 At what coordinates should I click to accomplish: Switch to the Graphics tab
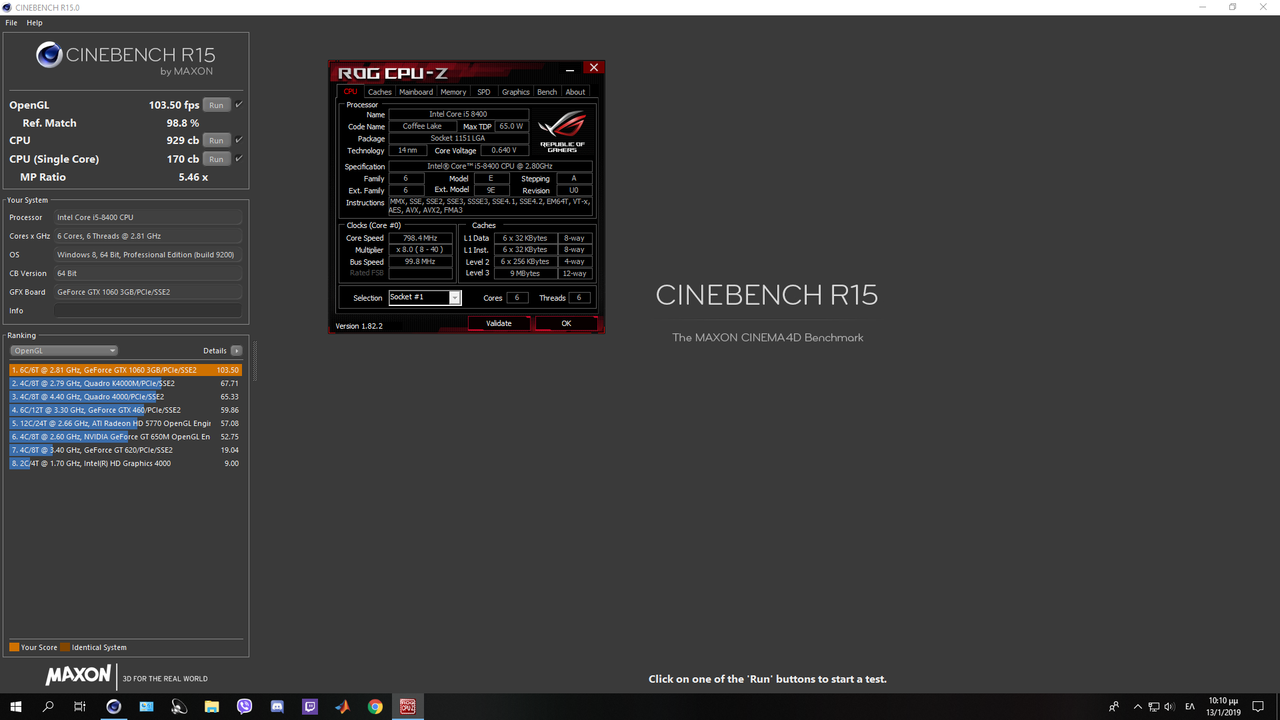coord(516,92)
